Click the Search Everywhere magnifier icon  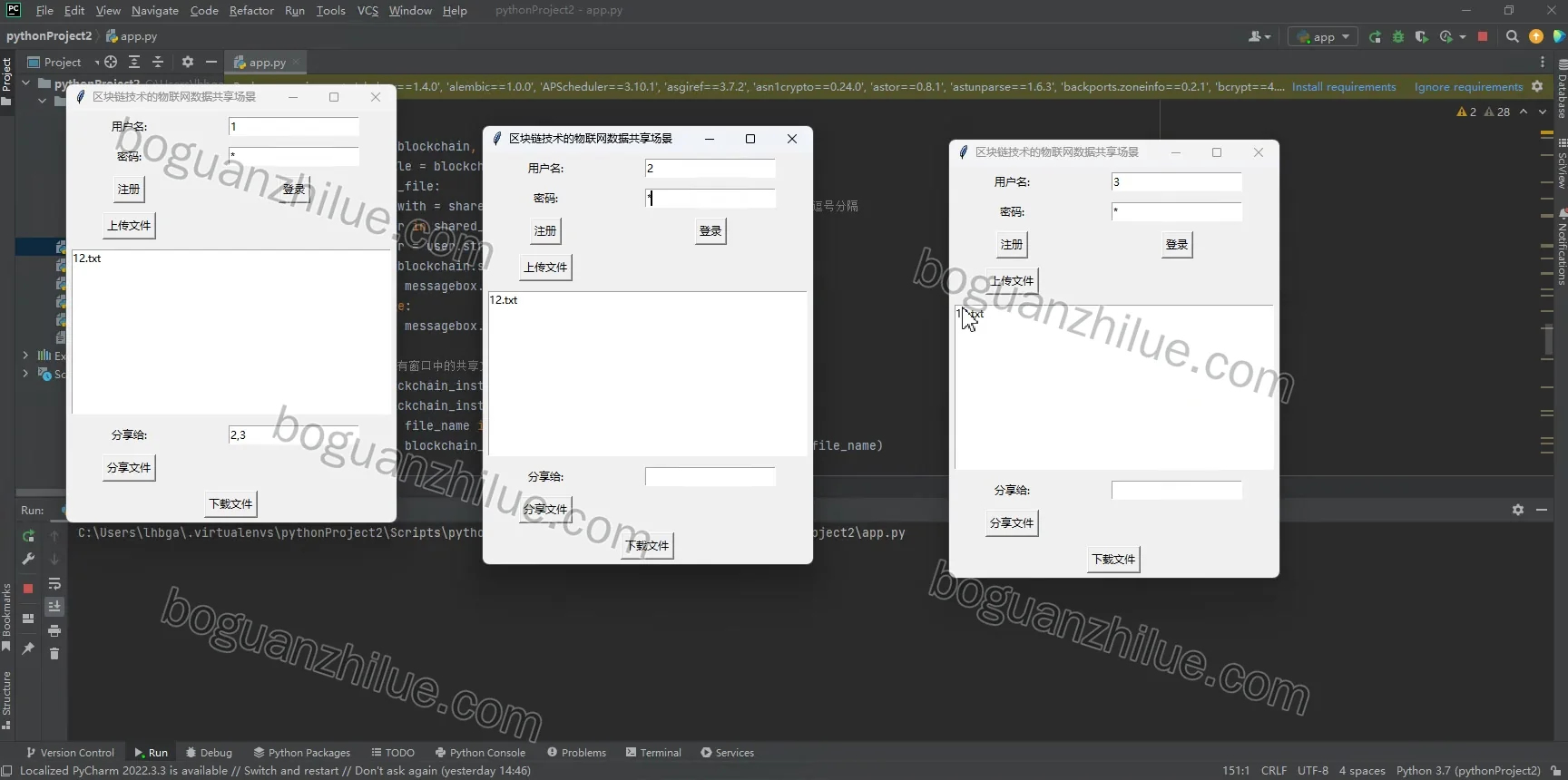tap(1512, 36)
